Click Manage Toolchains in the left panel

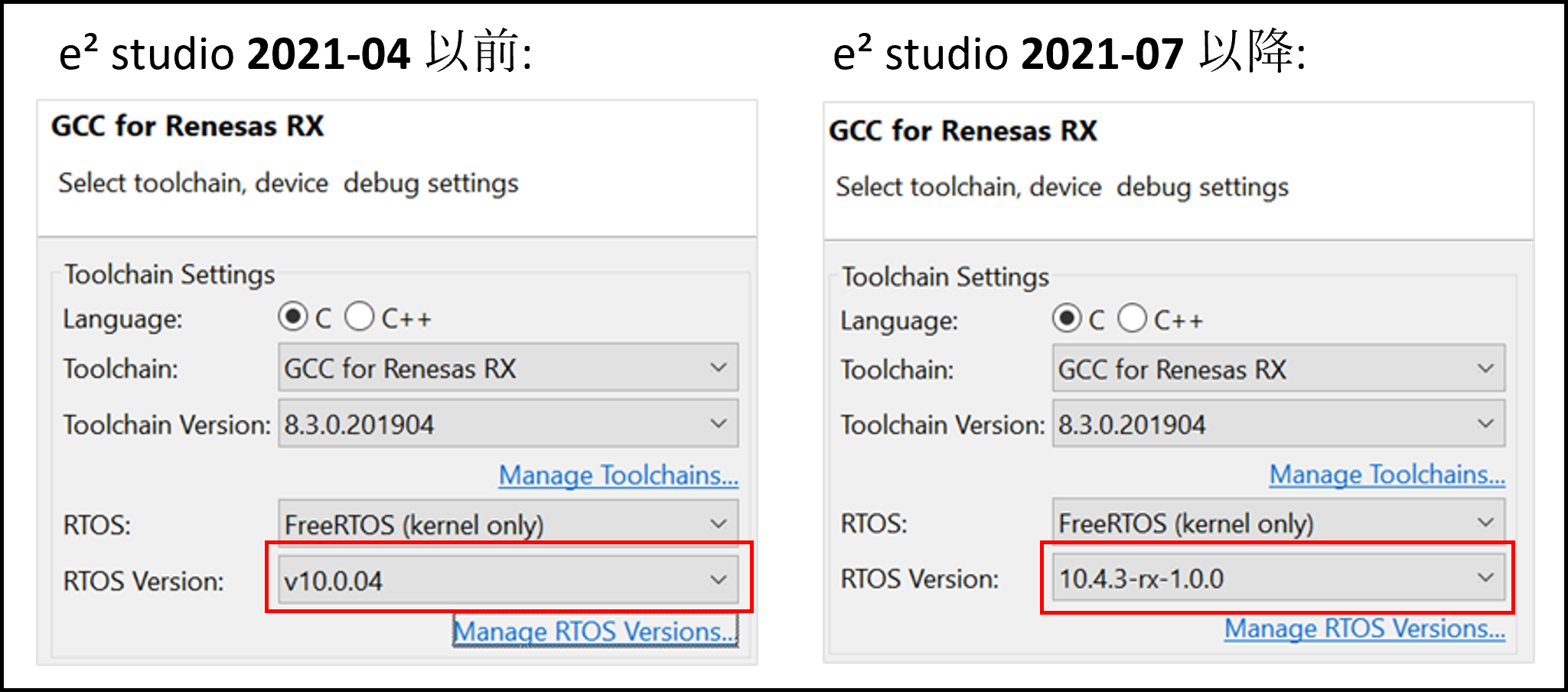click(x=618, y=475)
